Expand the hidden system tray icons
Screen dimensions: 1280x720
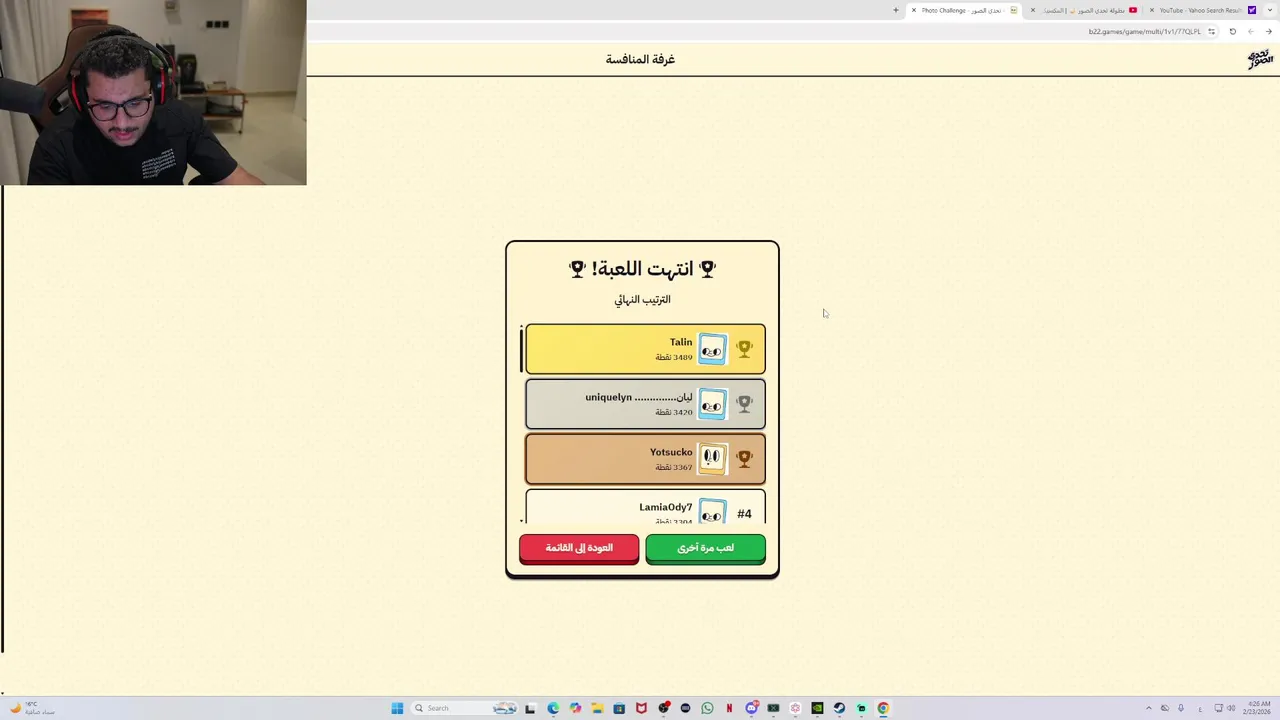coord(1149,708)
